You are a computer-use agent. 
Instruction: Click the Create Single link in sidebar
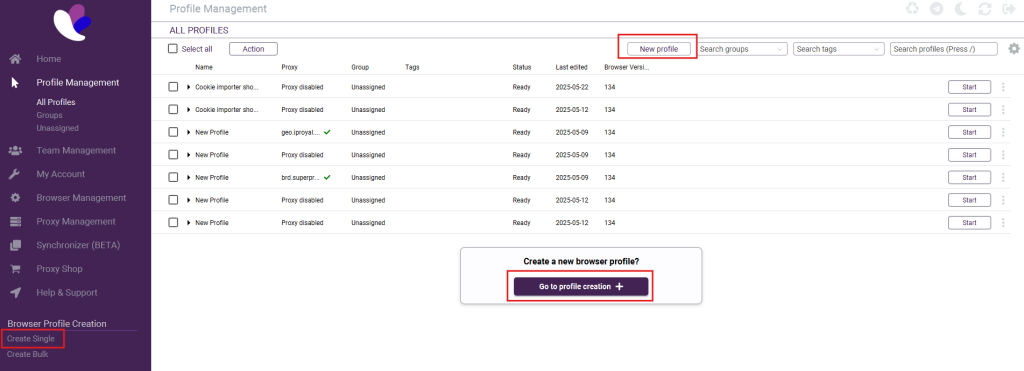tap(31, 339)
